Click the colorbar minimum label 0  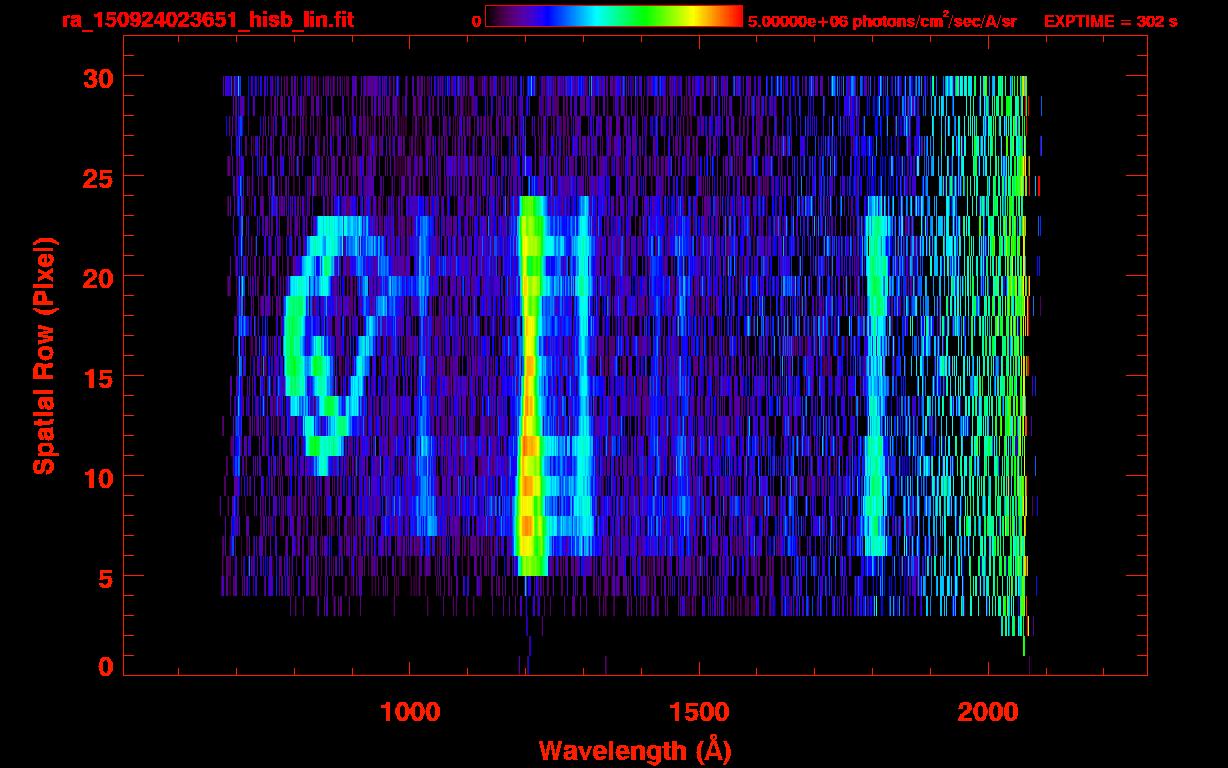click(477, 21)
